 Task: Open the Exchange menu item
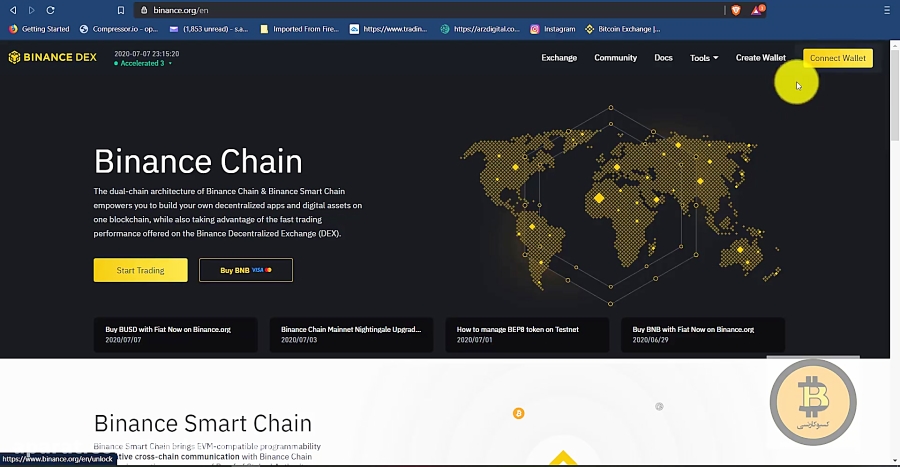click(x=559, y=58)
